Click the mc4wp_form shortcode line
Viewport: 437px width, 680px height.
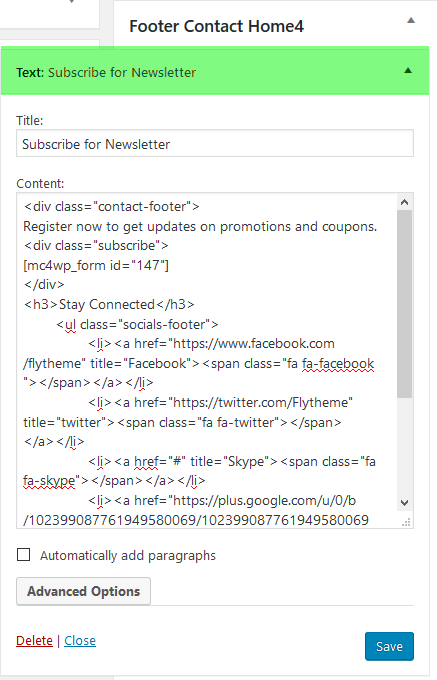pyautogui.click(x=96, y=265)
